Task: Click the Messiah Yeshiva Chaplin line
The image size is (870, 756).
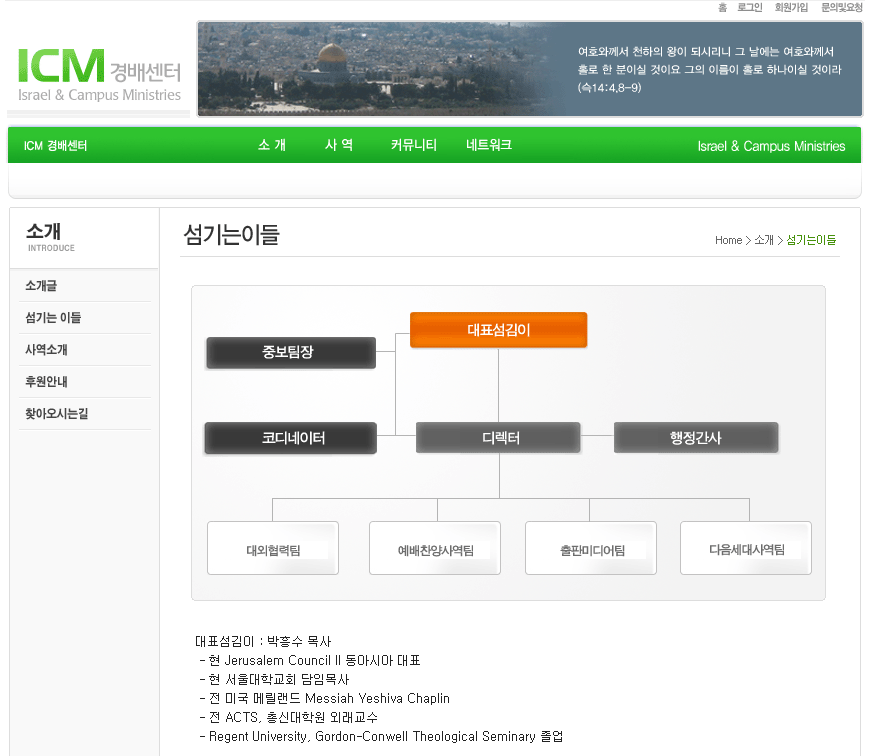Action: [325, 698]
